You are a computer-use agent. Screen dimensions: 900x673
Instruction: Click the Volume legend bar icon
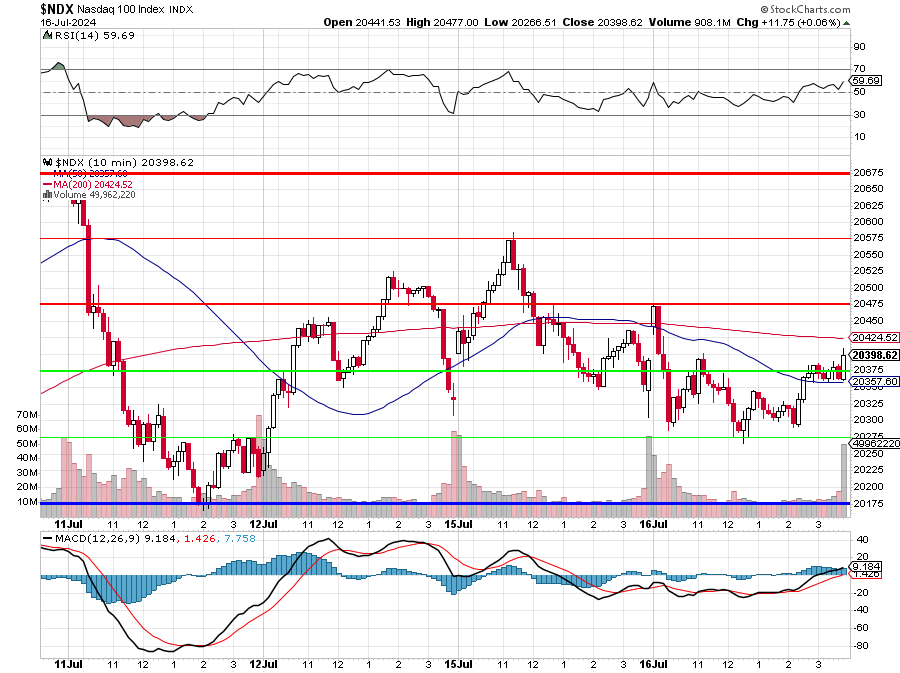[x=46, y=195]
